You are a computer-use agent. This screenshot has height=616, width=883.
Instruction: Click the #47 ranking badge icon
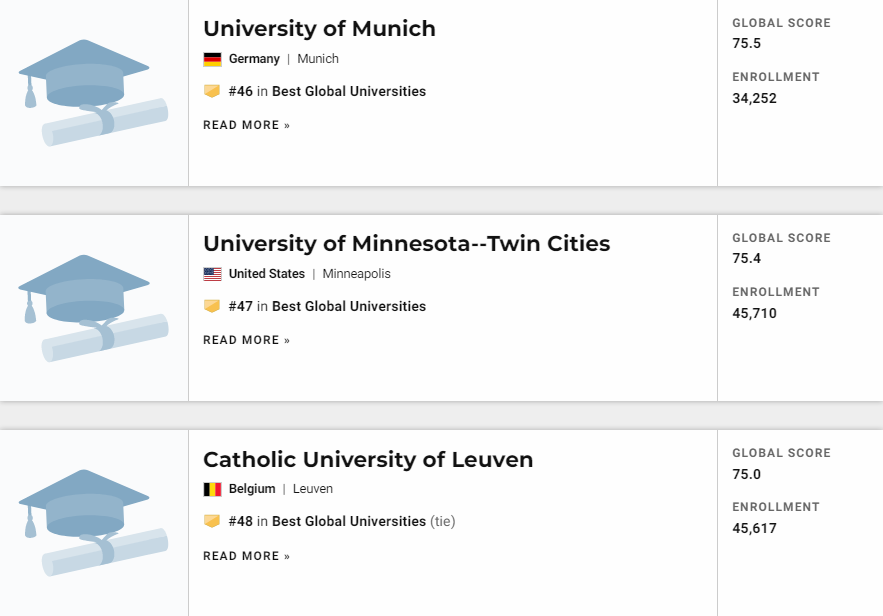pyautogui.click(x=211, y=306)
